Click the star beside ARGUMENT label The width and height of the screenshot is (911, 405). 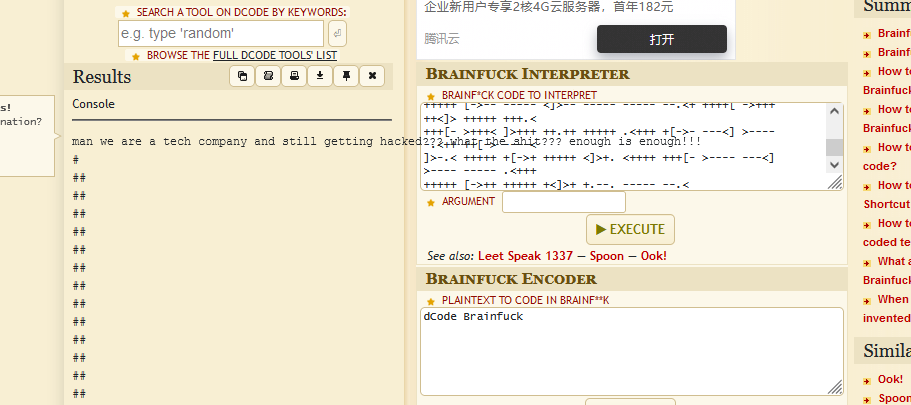[431, 202]
